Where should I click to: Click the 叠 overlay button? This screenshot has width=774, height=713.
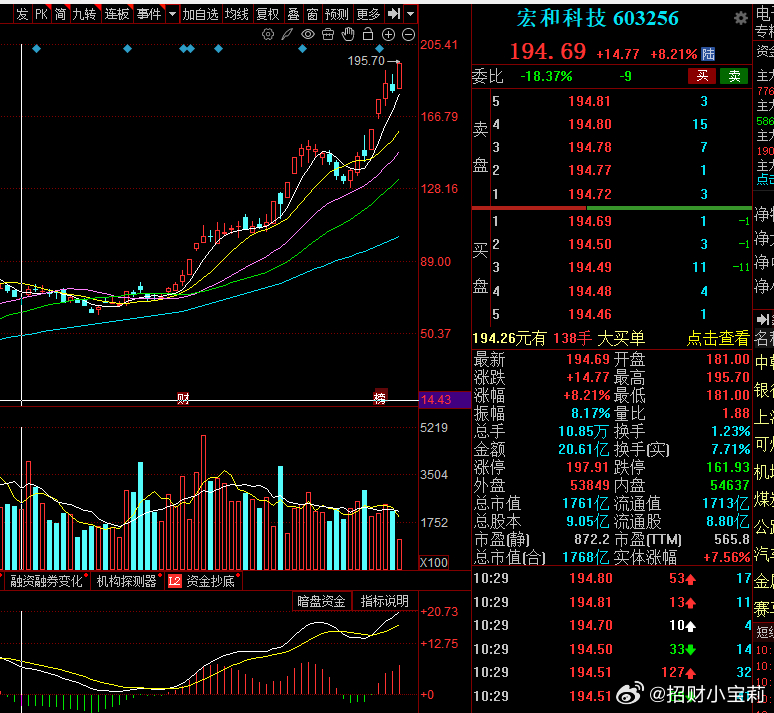click(294, 14)
